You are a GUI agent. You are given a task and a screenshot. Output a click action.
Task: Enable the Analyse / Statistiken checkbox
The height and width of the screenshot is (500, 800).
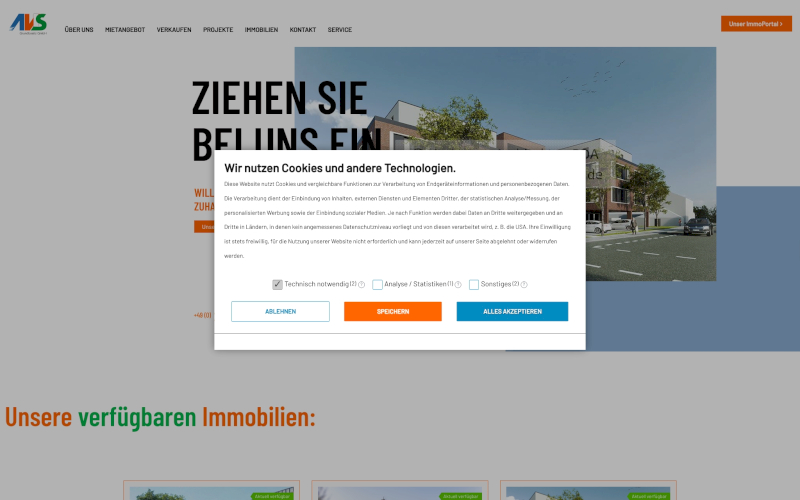(377, 284)
